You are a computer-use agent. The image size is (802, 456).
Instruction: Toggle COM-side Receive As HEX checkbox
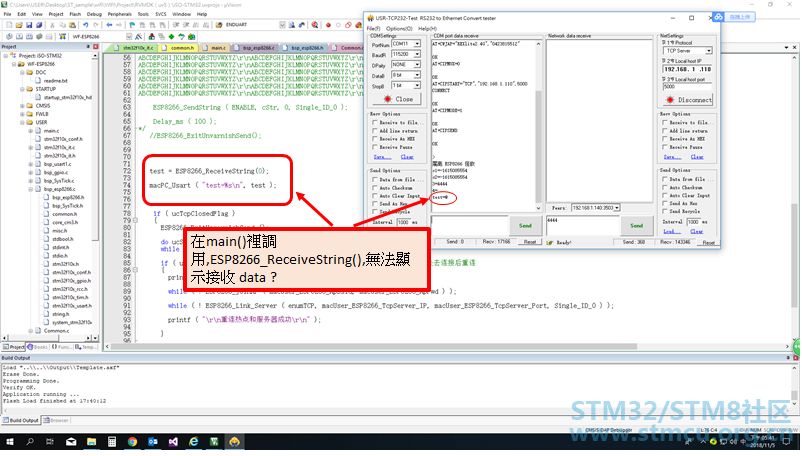tap(375, 139)
